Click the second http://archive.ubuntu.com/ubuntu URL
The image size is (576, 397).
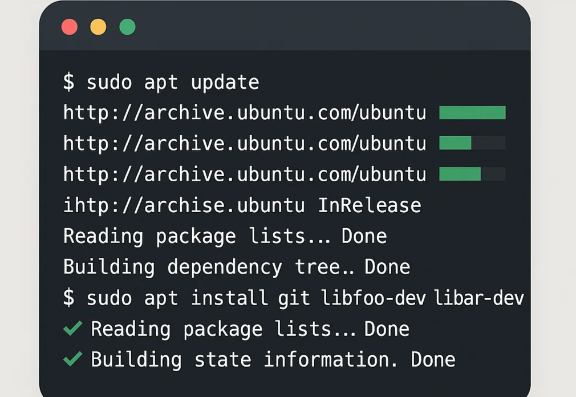[245, 143]
